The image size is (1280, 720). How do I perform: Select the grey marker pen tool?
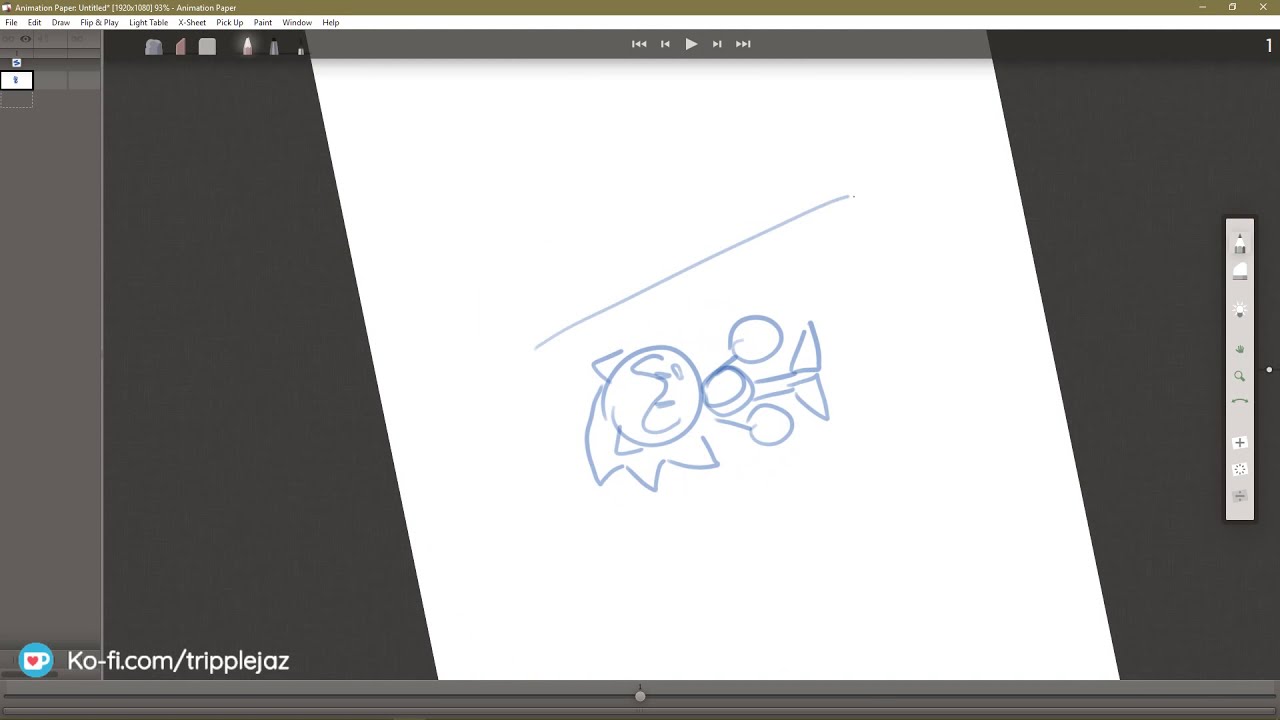(x=274, y=46)
